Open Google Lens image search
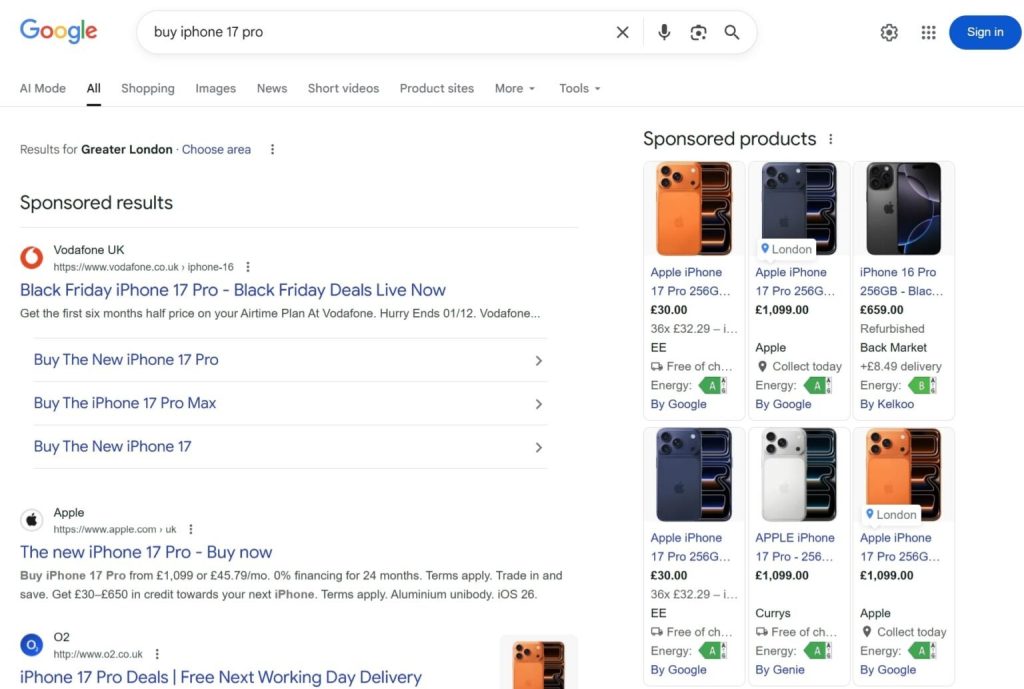 pos(698,32)
